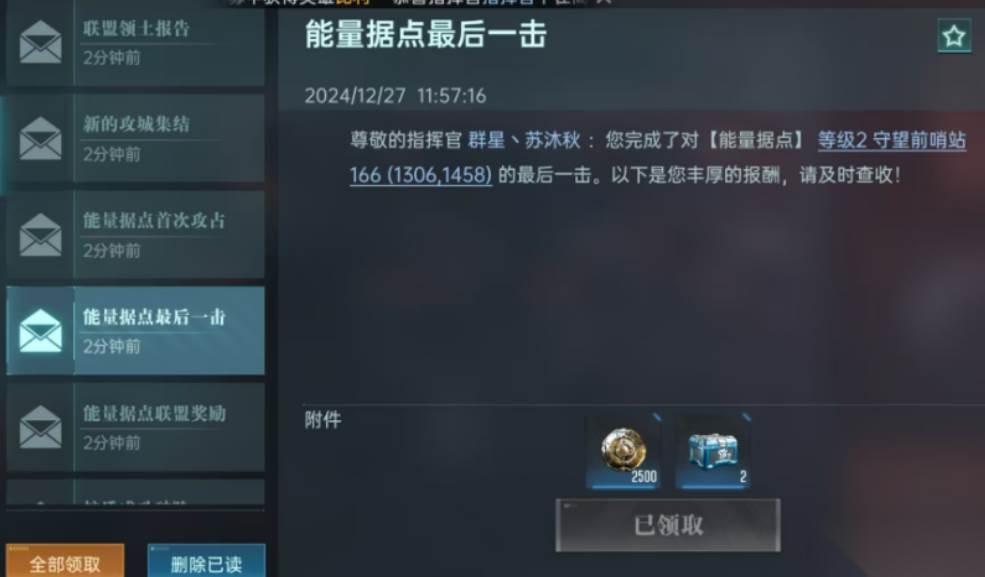Open envelope icon for 能量据点首次攻占 mail
The height and width of the screenshot is (577, 985).
pos(40,235)
